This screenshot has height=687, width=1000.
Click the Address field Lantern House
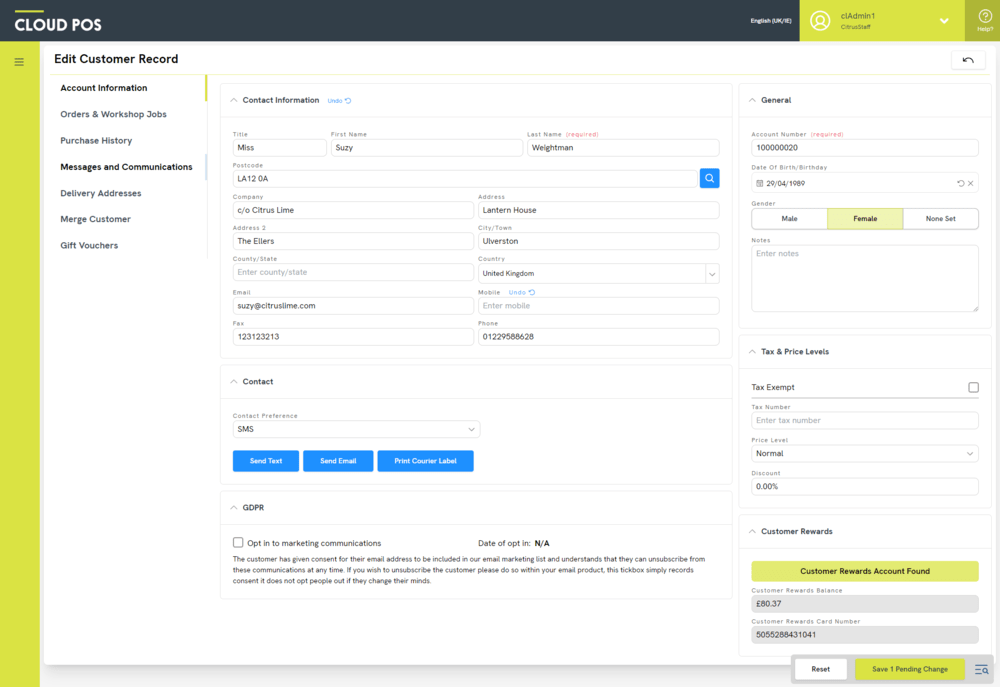pos(599,210)
